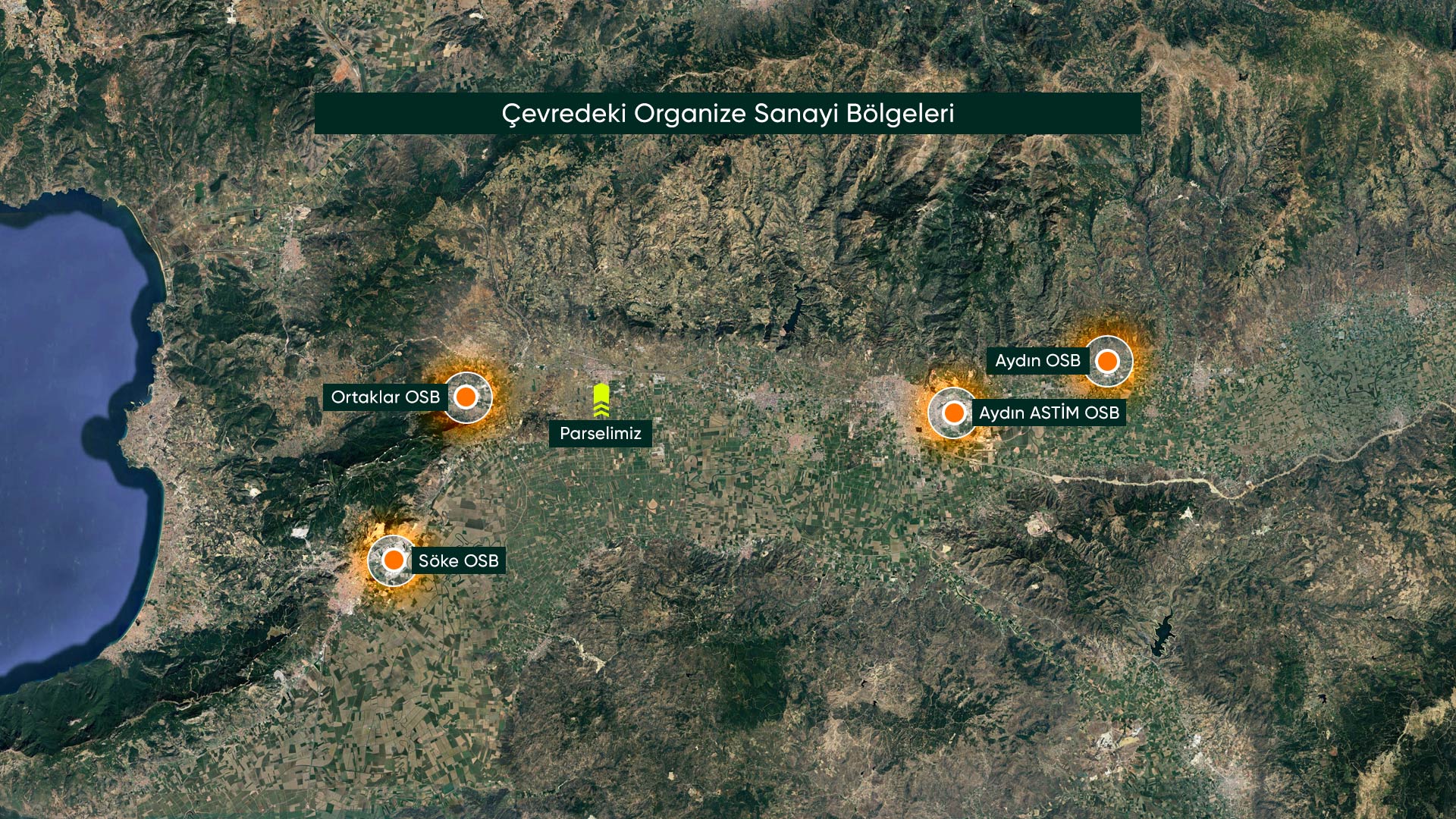This screenshot has width=1456, height=819.
Task: Click the Ortaklar OSB orange marker
Action: point(466,397)
